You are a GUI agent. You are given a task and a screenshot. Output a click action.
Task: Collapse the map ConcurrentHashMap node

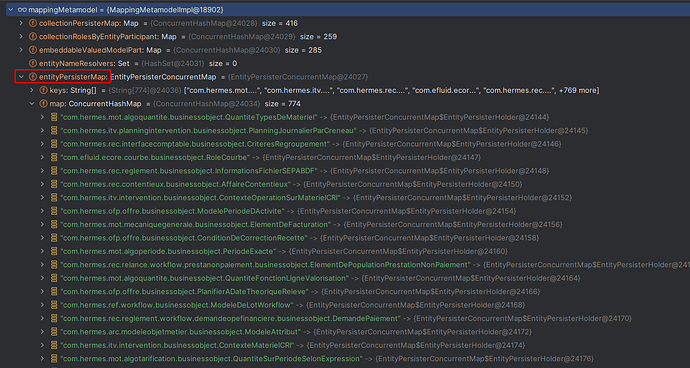click(x=32, y=104)
